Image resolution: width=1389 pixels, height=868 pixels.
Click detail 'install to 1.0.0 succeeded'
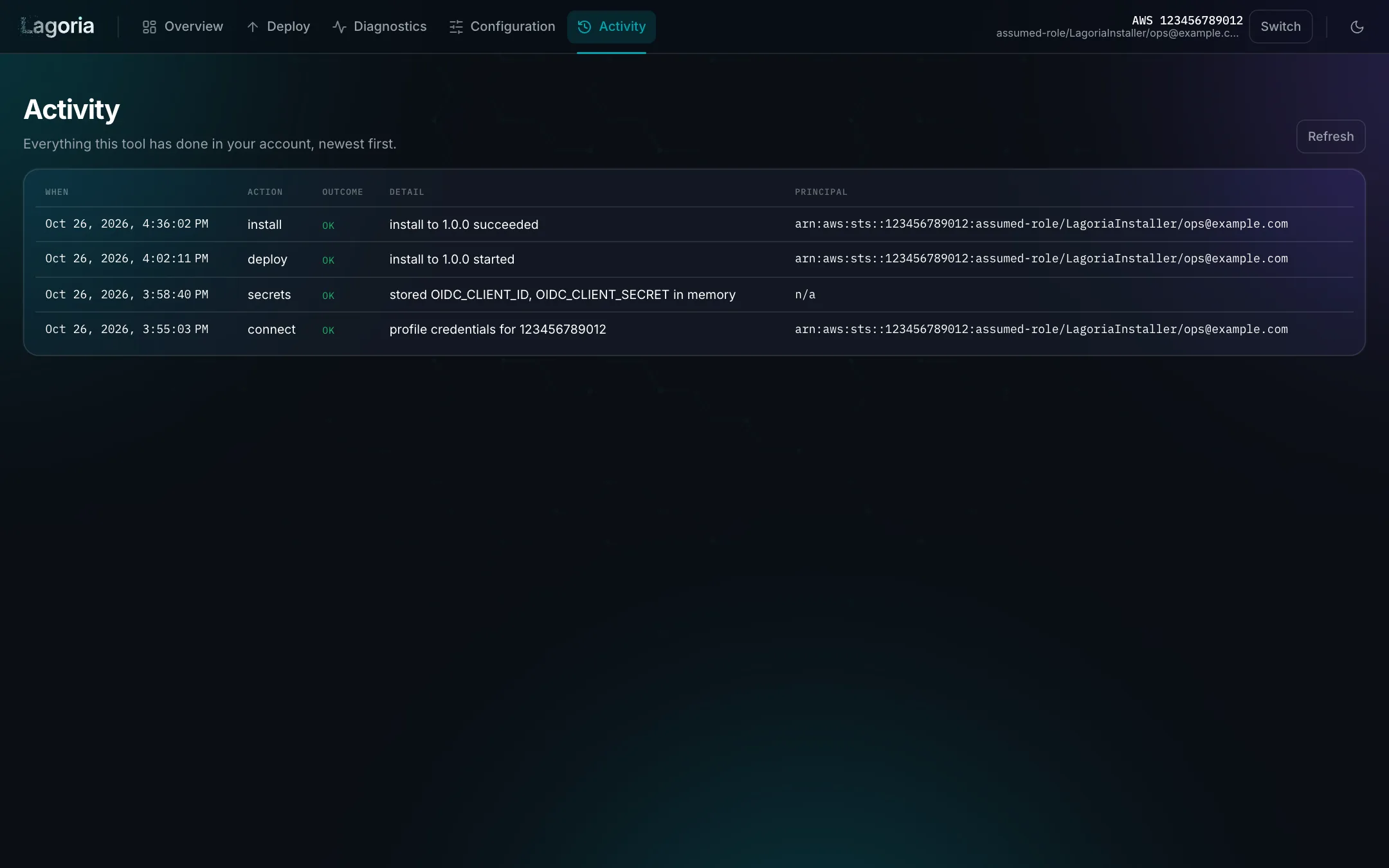464,224
